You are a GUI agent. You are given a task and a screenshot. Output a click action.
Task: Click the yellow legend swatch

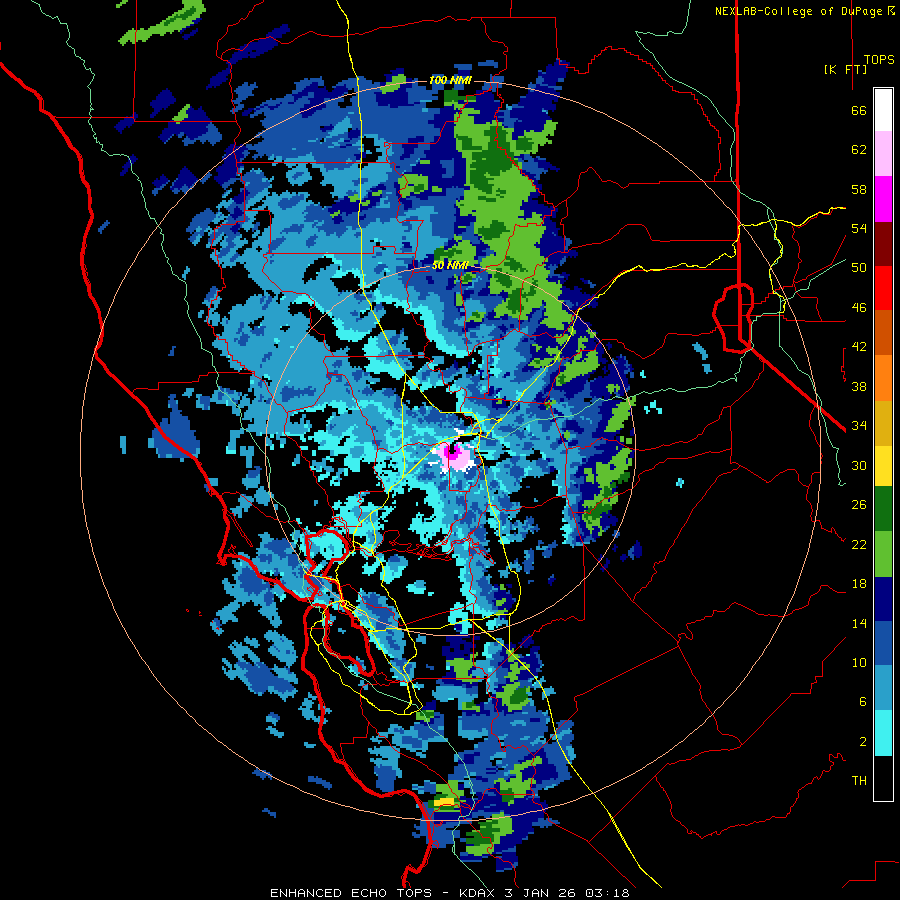pyautogui.click(x=883, y=466)
